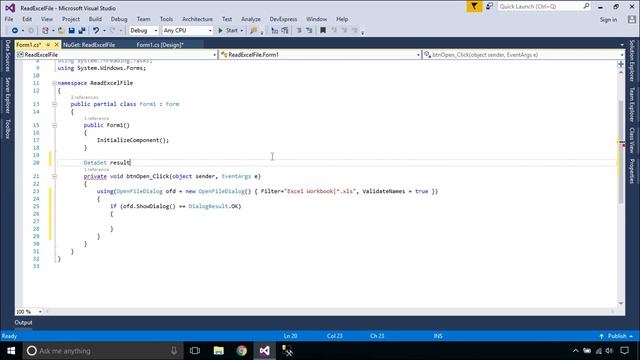Click the Uncomment selected lines icon
The width and height of the screenshot is (640, 360).
pyautogui.click(x=309, y=31)
